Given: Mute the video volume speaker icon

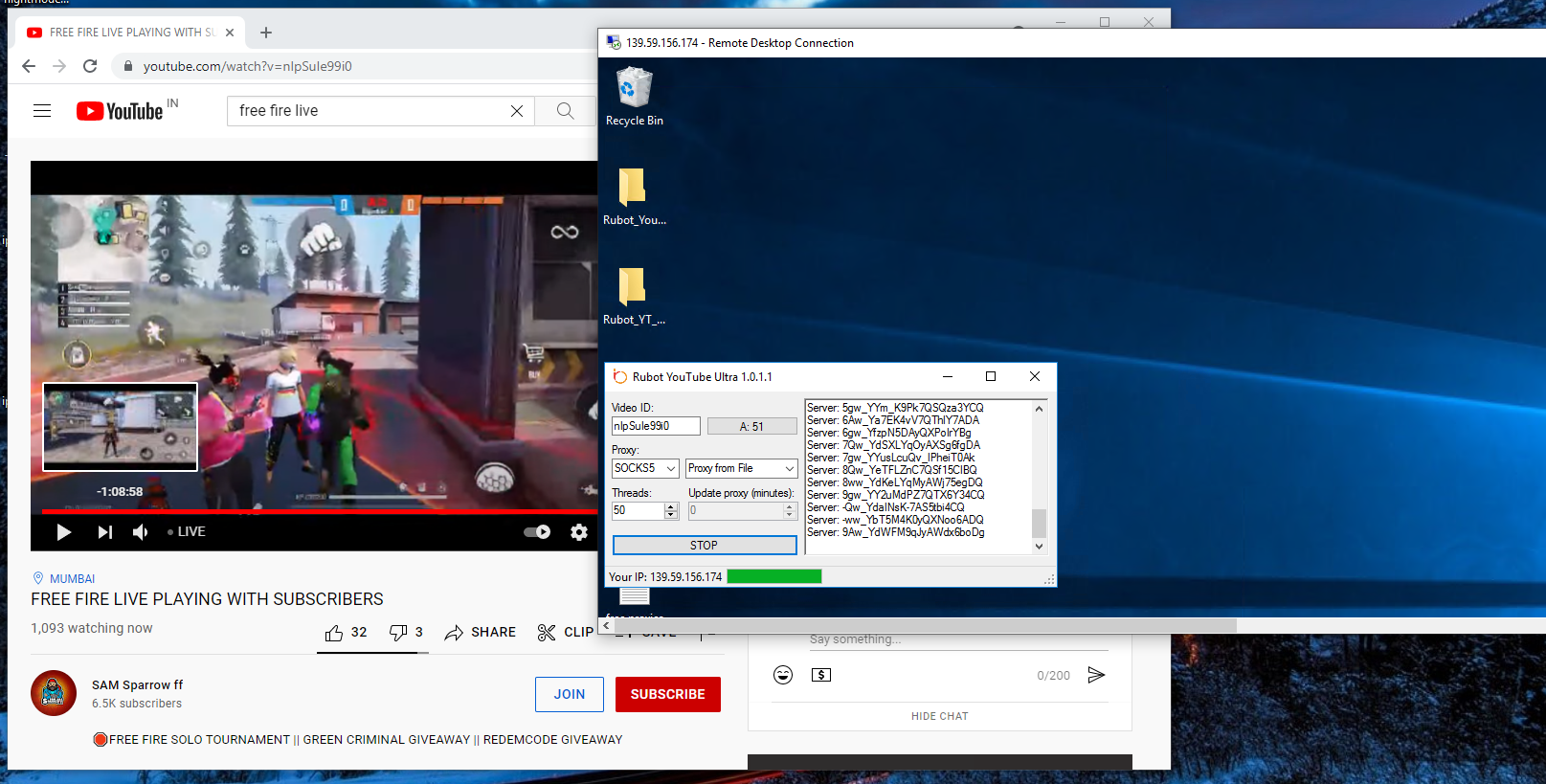Looking at the screenshot, I should [x=141, y=532].
